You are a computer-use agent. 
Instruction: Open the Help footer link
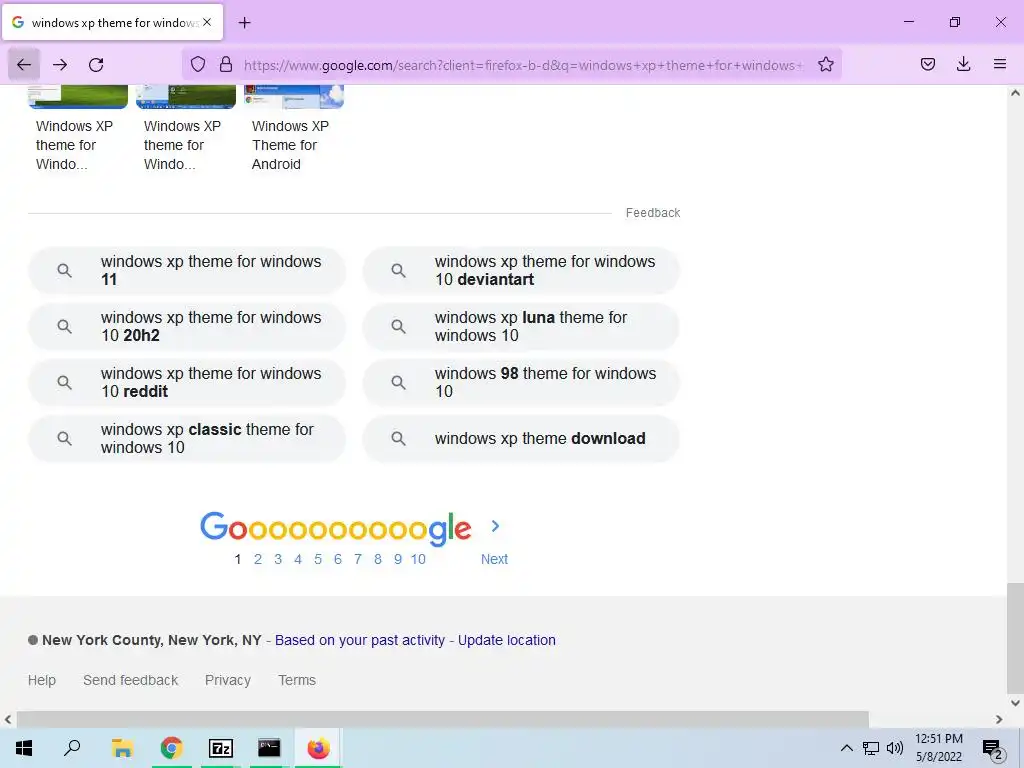pos(42,680)
